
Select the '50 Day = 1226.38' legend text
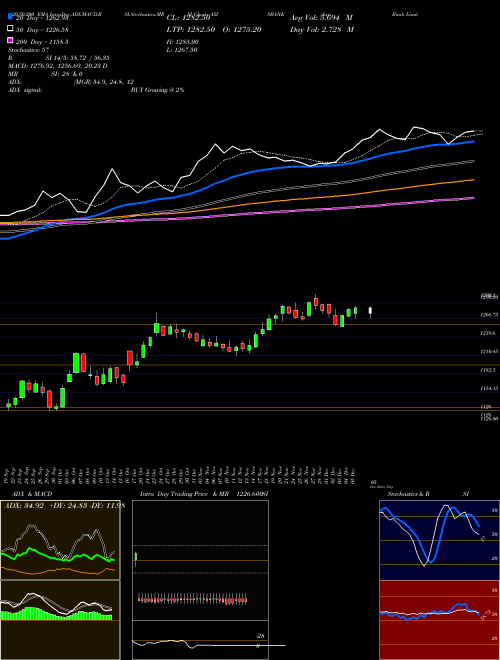pyautogui.click(x=43, y=30)
